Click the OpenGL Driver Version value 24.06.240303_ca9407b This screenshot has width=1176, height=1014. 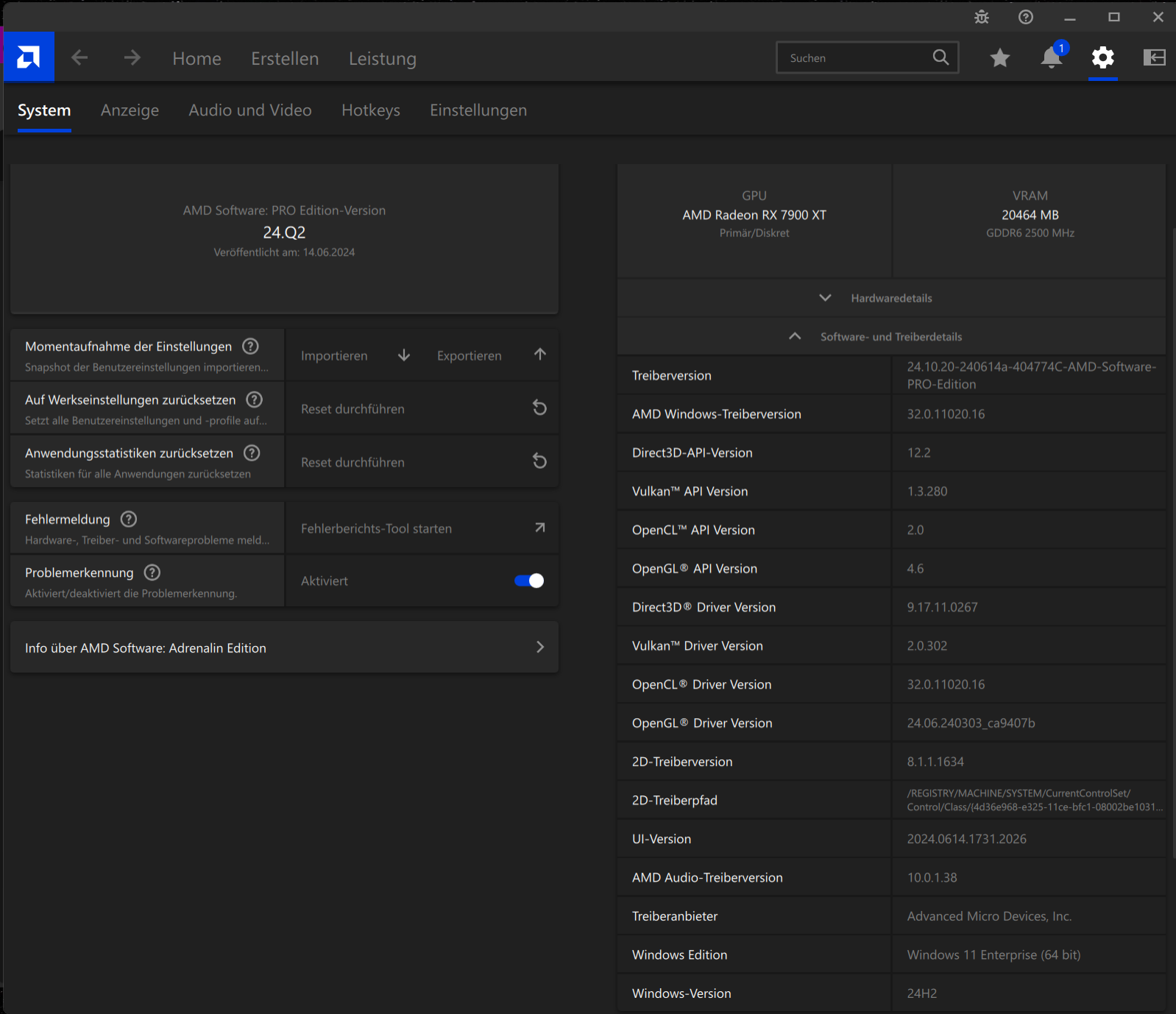(971, 723)
